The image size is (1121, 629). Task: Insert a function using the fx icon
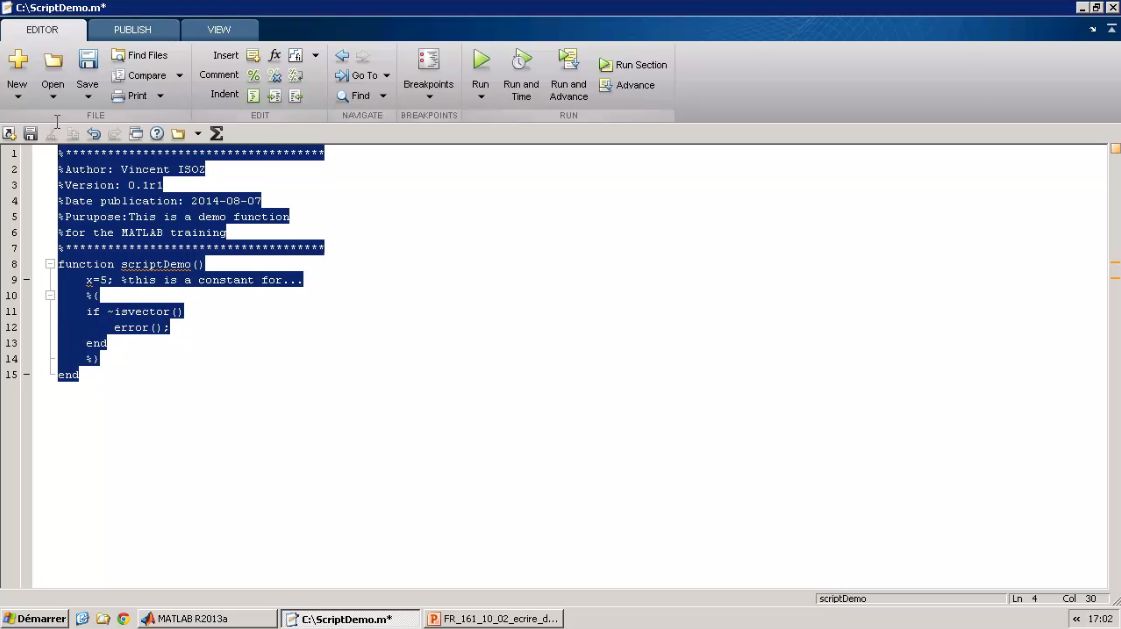275,56
